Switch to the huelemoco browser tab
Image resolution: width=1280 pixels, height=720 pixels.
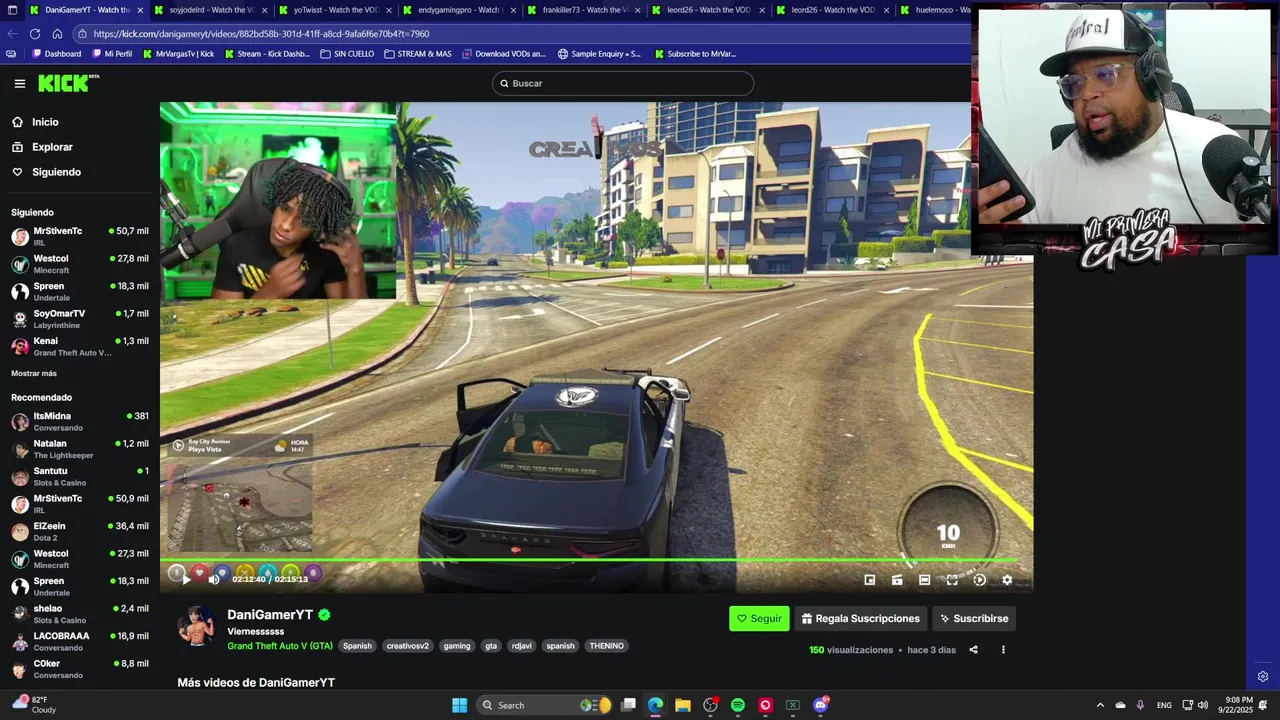(935, 10)
